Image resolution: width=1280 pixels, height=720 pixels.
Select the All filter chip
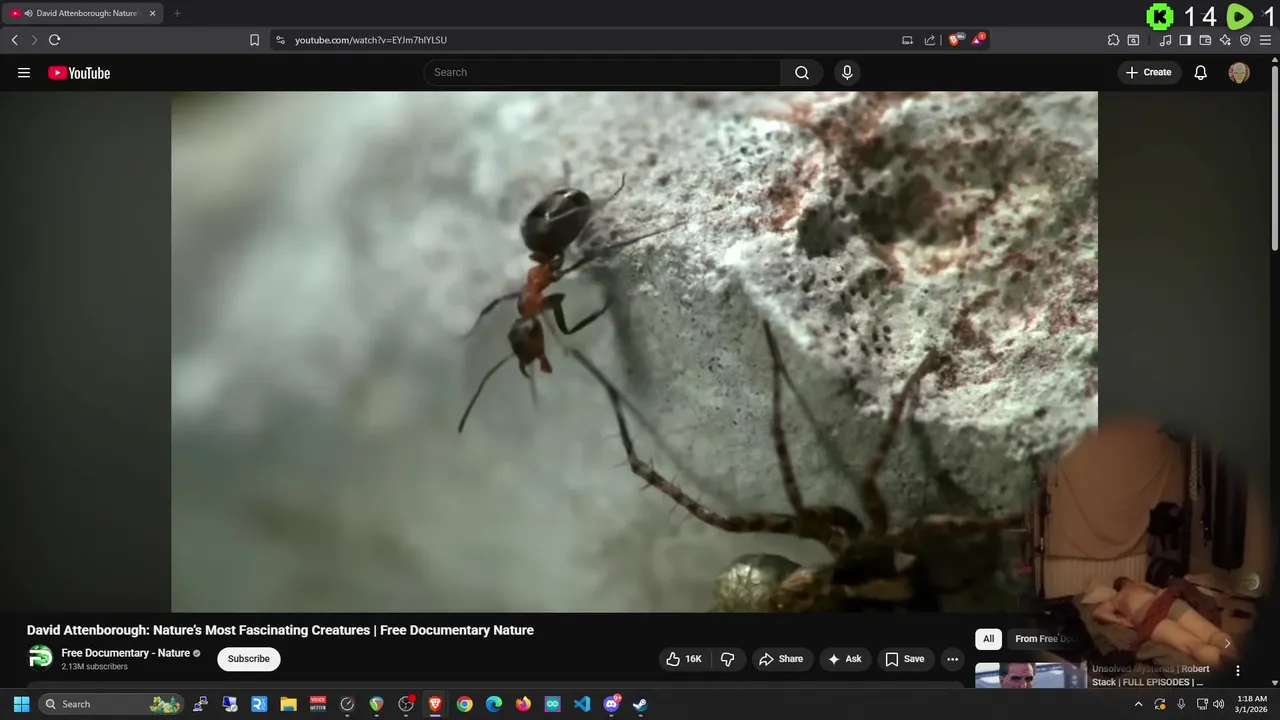pyautogui.click(x=988, y=639)
